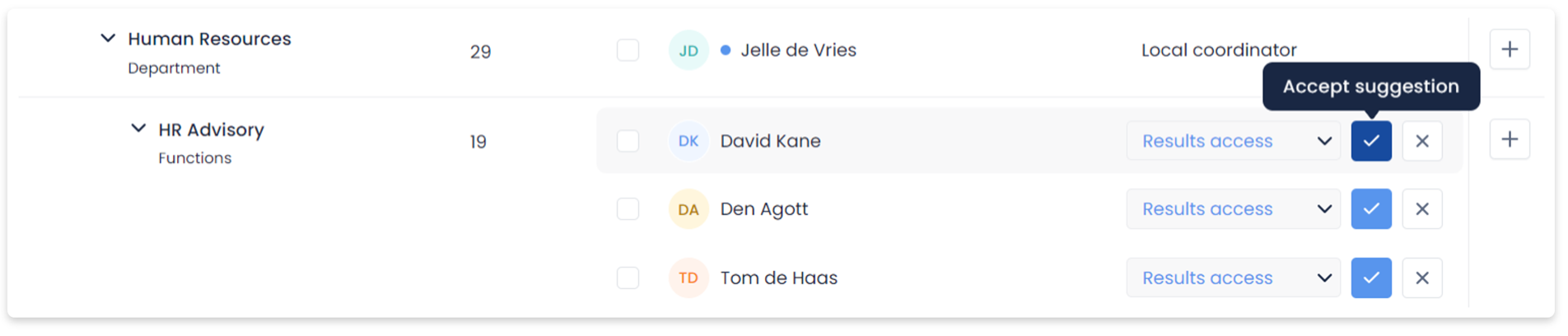Open David Kane's Results access dropdown
The width and height of the screenshot is (1568, 336).
point(1233,141)
